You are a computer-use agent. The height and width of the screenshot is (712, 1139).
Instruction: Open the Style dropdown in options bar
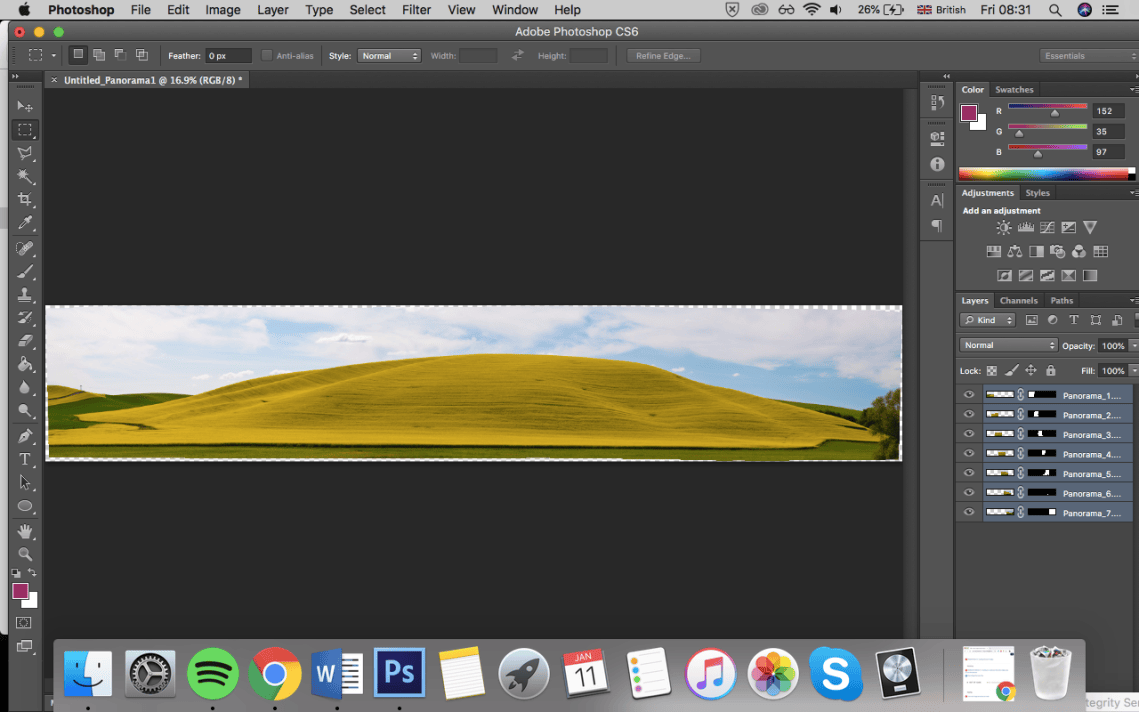point(389,56)
